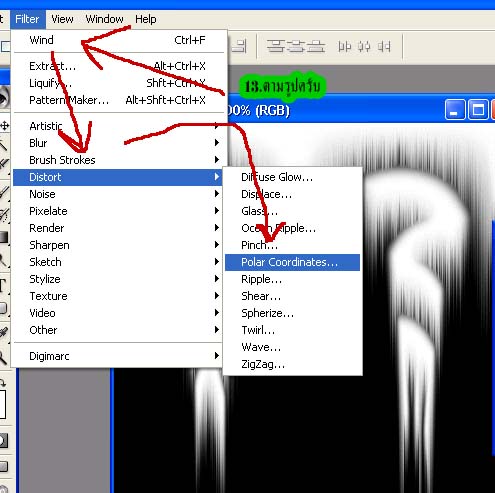Click distribute horizontal centers icon

tap(364, 46)
